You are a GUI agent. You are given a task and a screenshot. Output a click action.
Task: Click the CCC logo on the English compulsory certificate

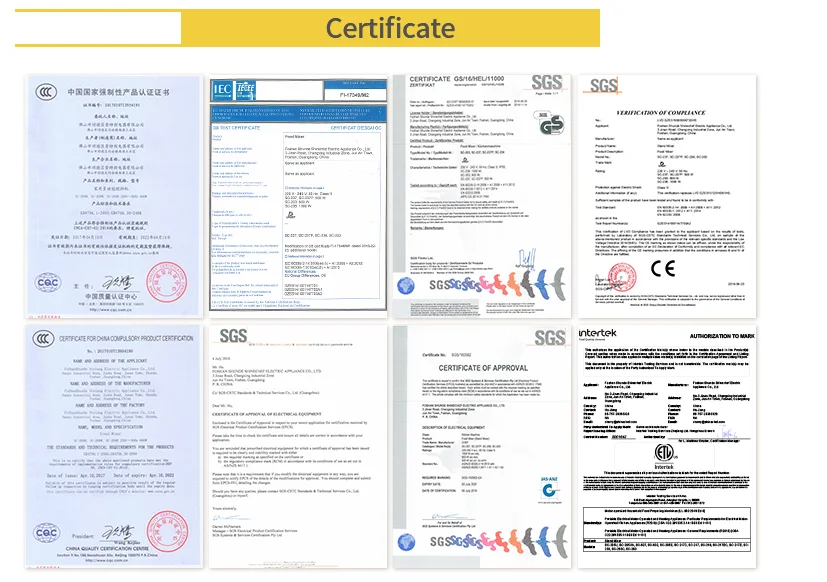43,338
